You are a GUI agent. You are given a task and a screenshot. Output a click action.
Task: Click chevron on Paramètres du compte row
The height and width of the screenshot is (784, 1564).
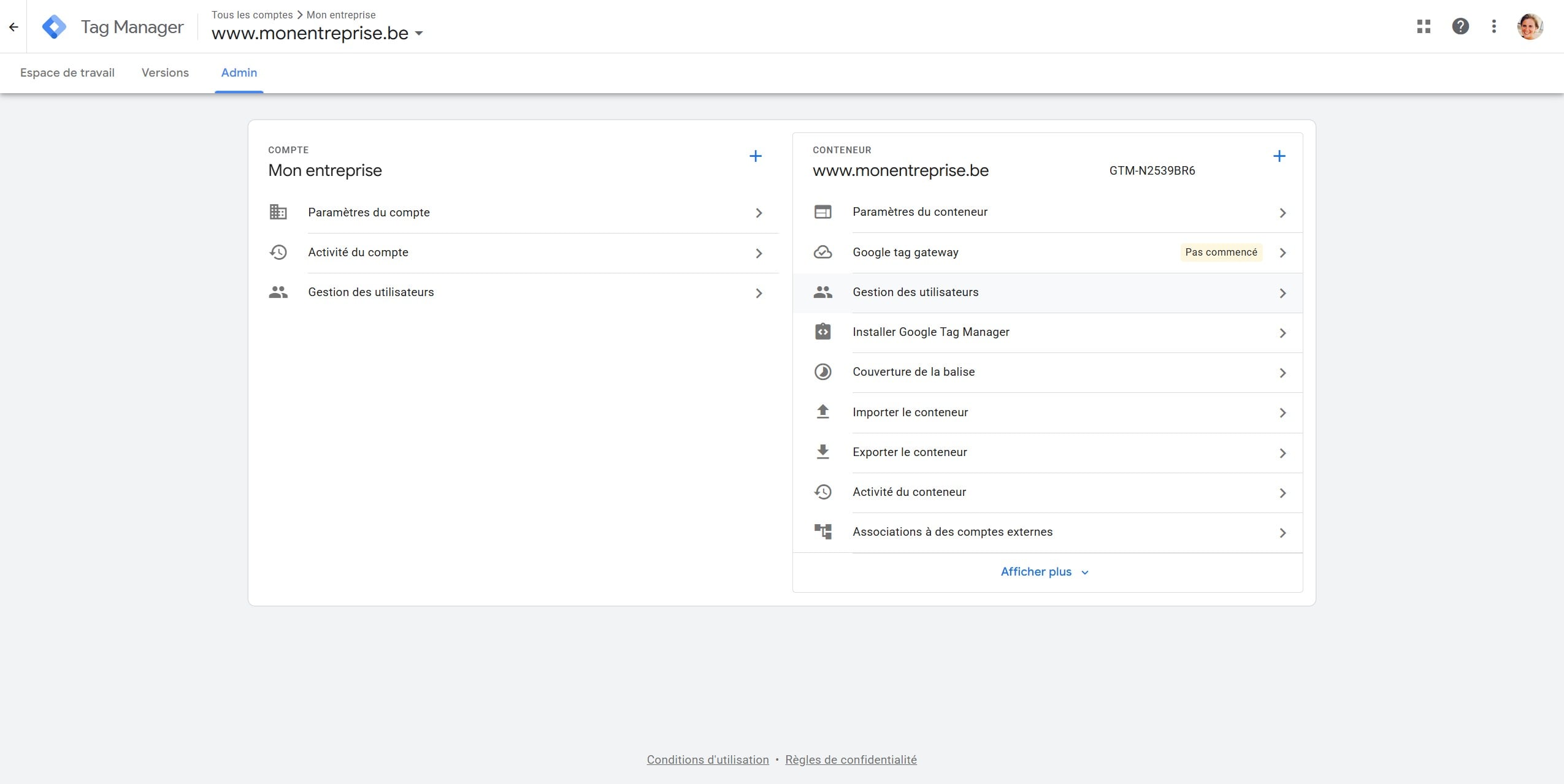(759, 213)
